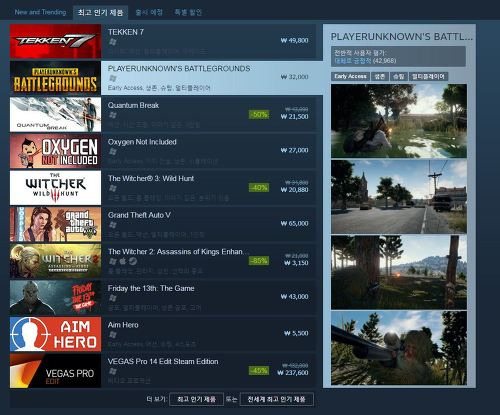Click the ₩ 237,600 VEGAS Pro price

(x=293, y=373)
